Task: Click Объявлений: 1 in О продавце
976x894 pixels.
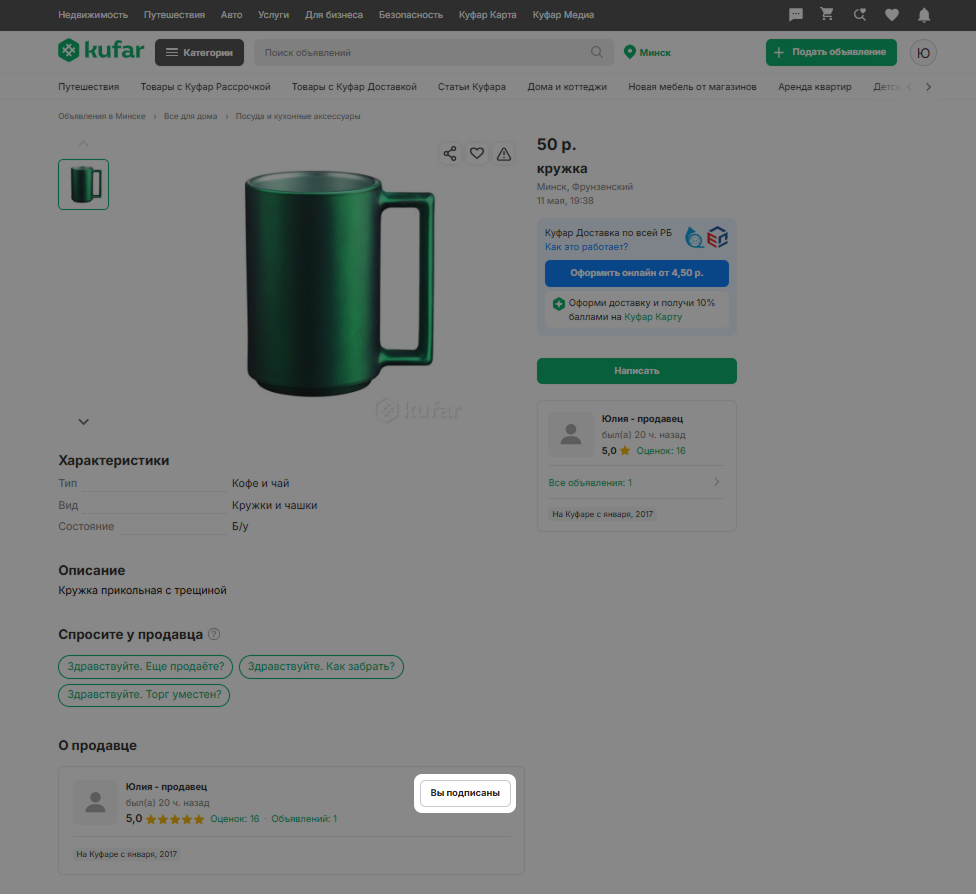Action: (x=304, y=819)
